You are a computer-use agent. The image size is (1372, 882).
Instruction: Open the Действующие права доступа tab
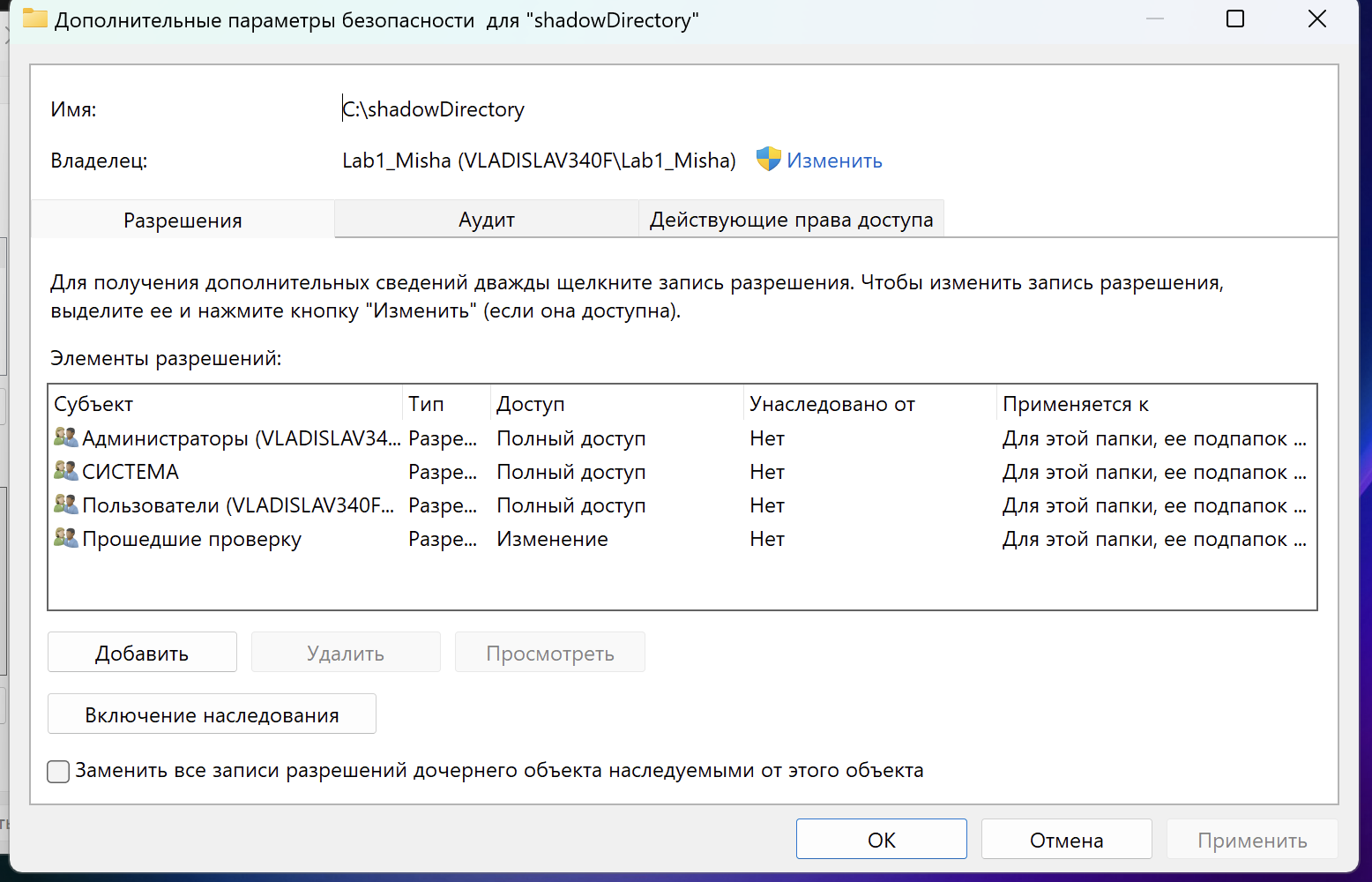[x=791, y=220]
